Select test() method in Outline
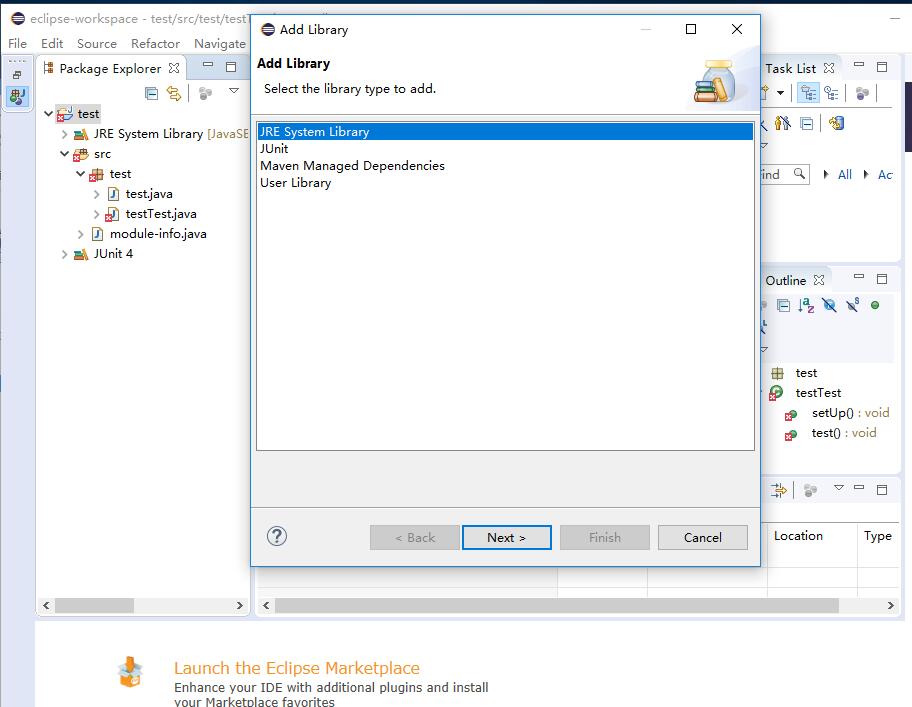Screen dimensions: 912x707 [843, 433]
